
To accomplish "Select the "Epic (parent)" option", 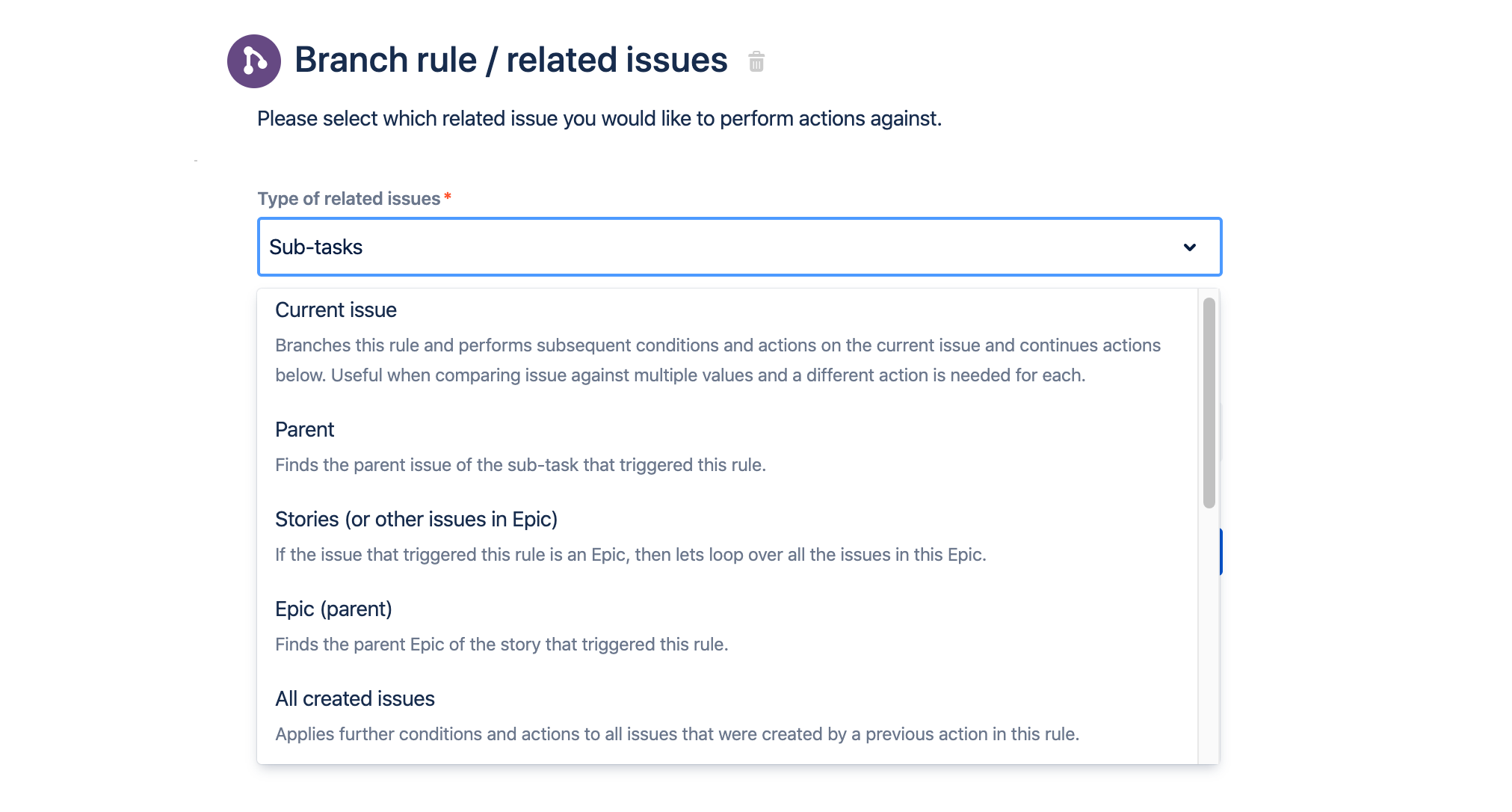I will [x=333, y=609].
